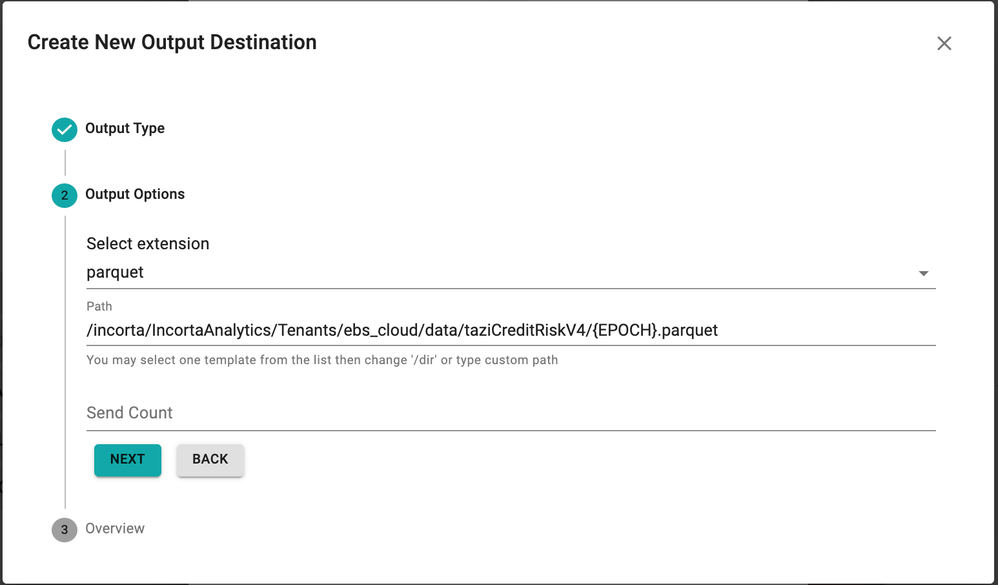Image resolution: width=998 pixels, height=585 pixels.
Task: Focus the Path input containing taziCreditRiskV4
Action: coord(511,330)
